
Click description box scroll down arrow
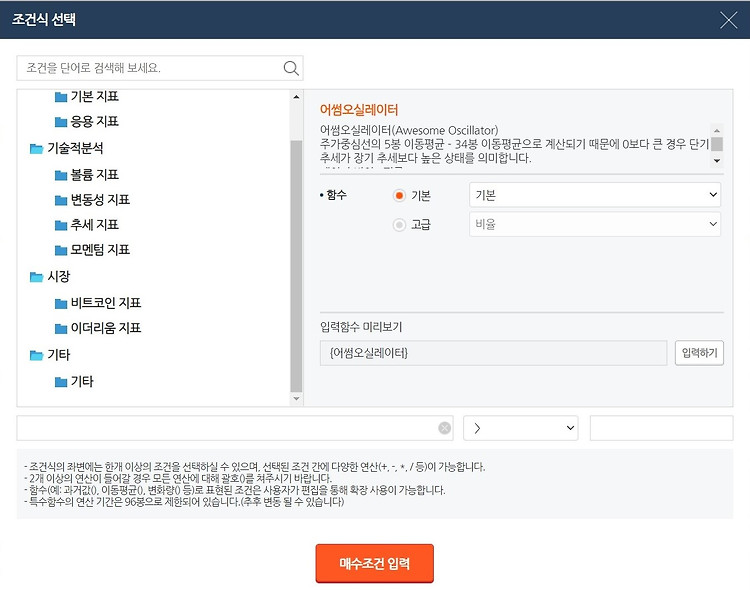pyautogui.click(x=717, y=161)
